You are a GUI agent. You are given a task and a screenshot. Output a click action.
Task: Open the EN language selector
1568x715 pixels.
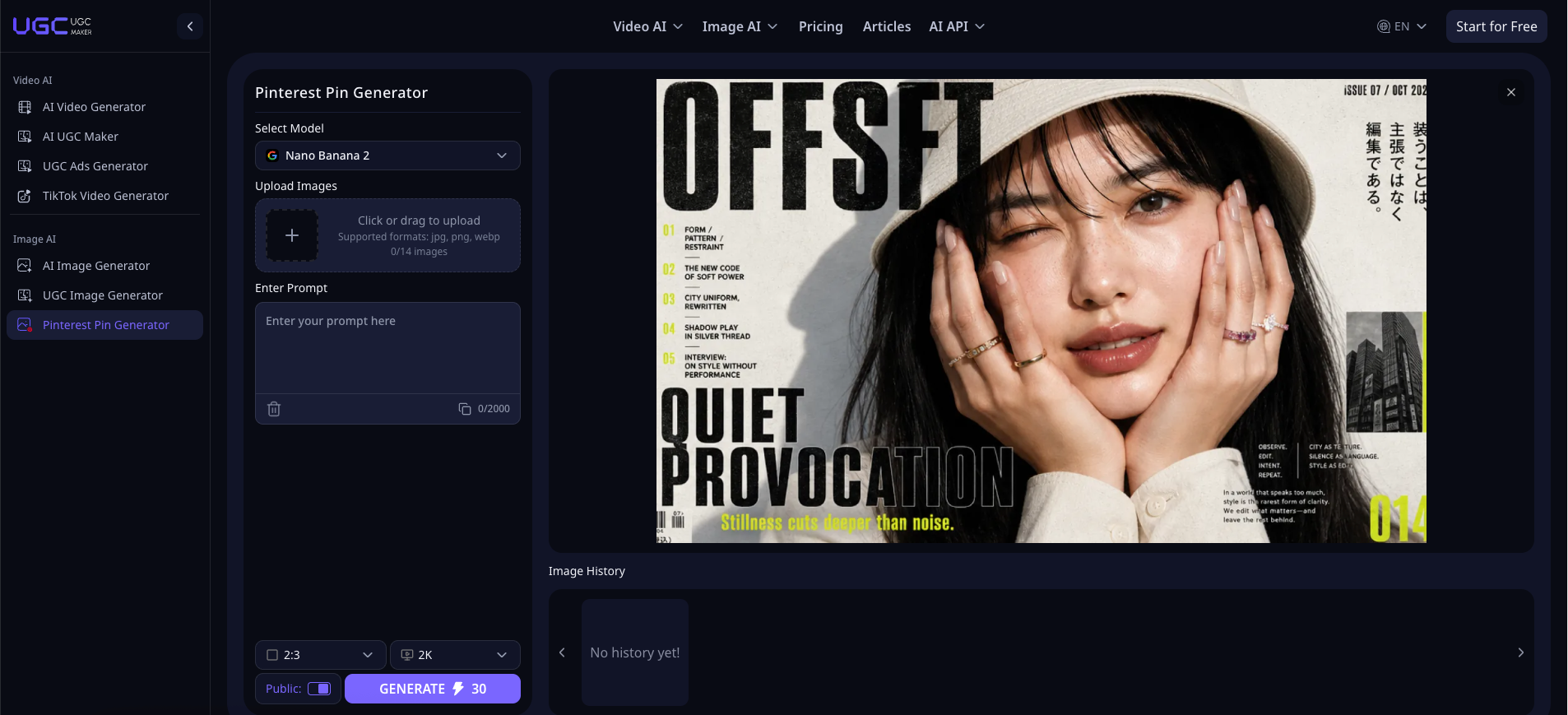point(1402,26)
